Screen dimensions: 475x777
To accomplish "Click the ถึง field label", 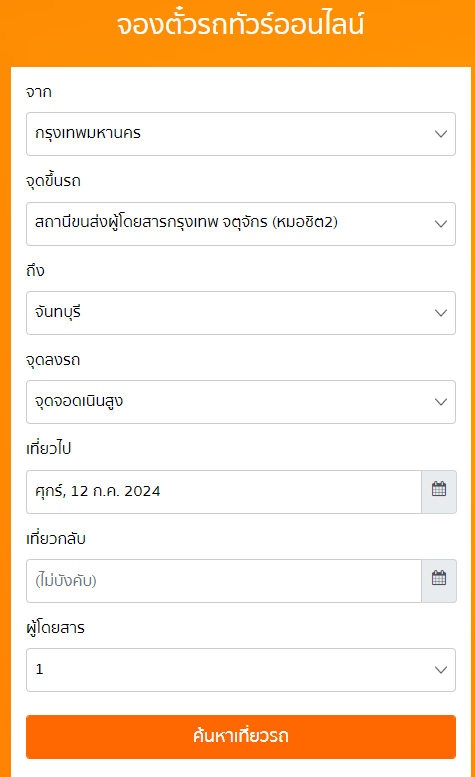I will click(35, 270).
